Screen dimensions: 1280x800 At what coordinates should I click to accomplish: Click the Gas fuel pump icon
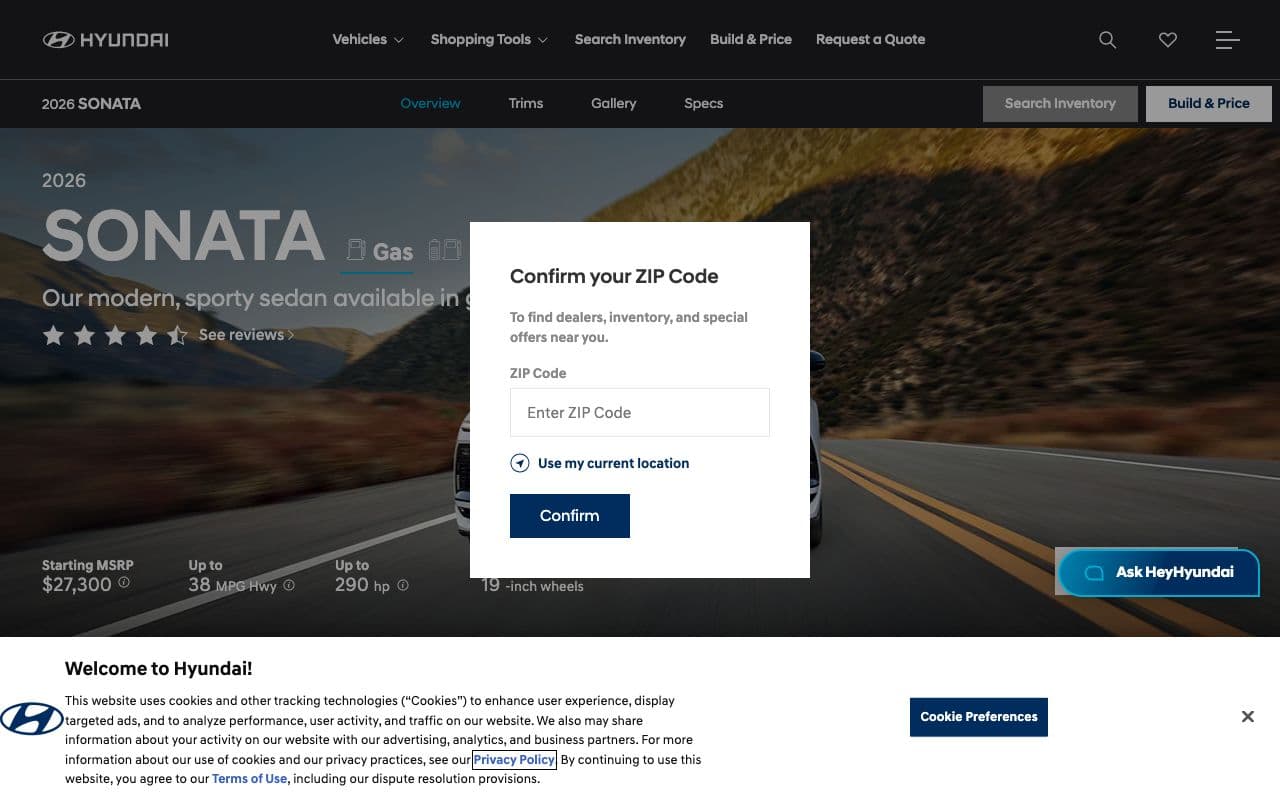point(355,249)
